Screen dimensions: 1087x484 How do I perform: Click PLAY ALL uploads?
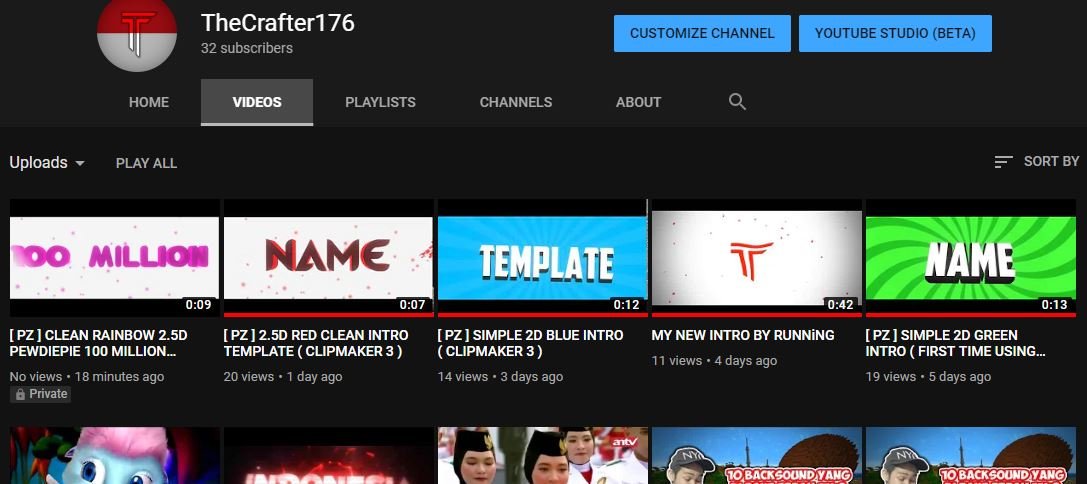pyautogui.click(x=146, y=163)
